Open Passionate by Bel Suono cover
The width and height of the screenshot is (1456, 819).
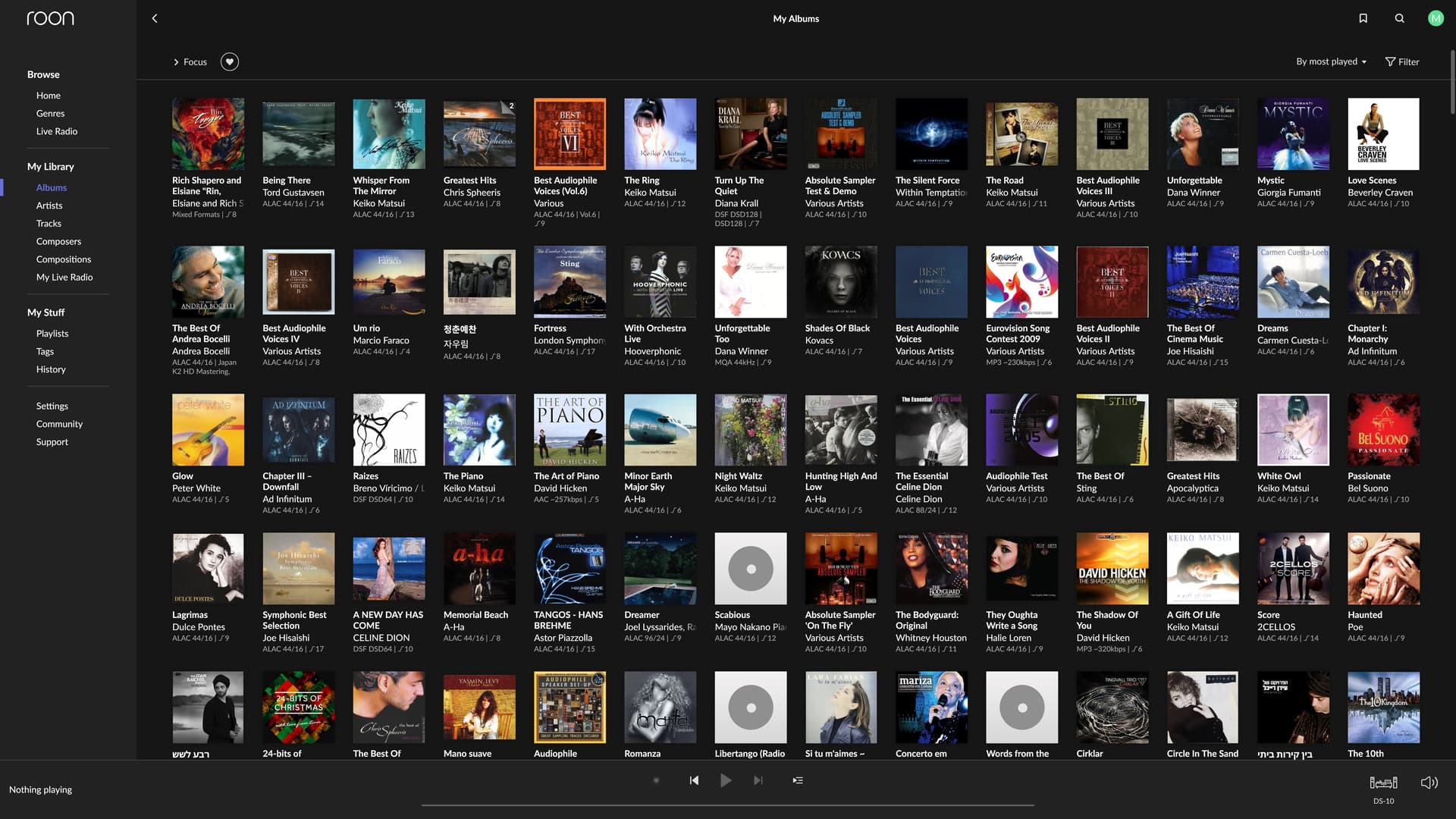(x=1383, y=429)
